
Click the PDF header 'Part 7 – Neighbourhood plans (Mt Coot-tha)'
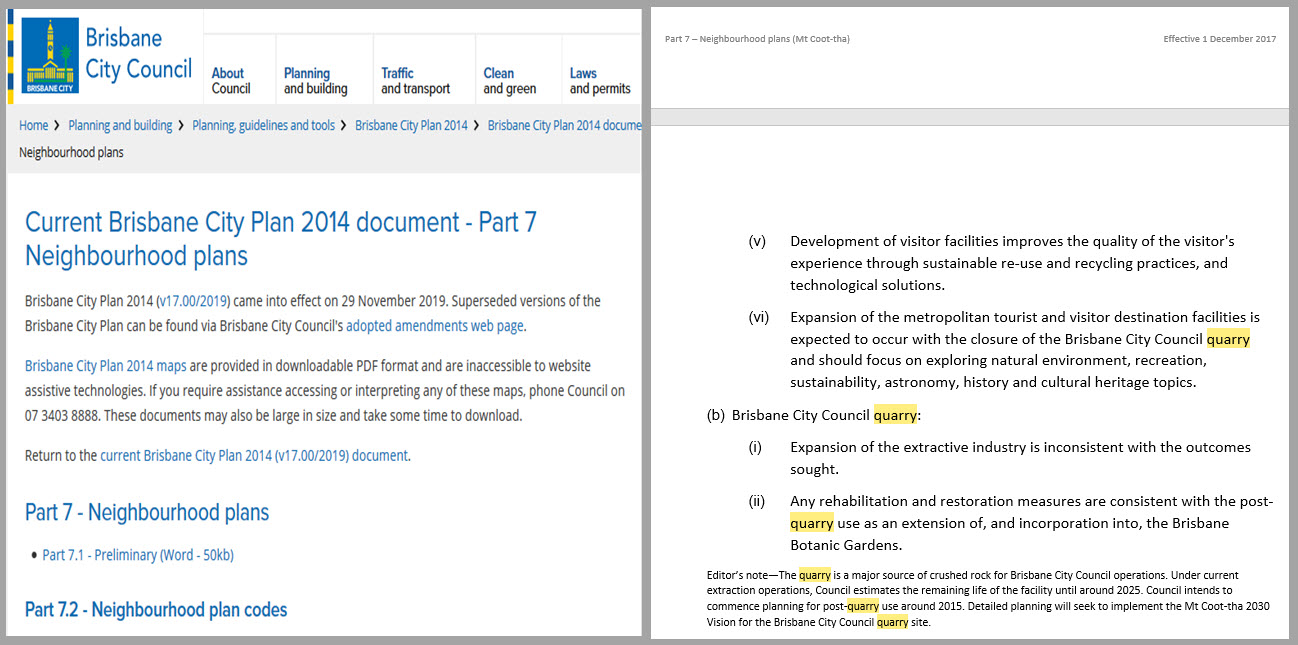[757, 39]
